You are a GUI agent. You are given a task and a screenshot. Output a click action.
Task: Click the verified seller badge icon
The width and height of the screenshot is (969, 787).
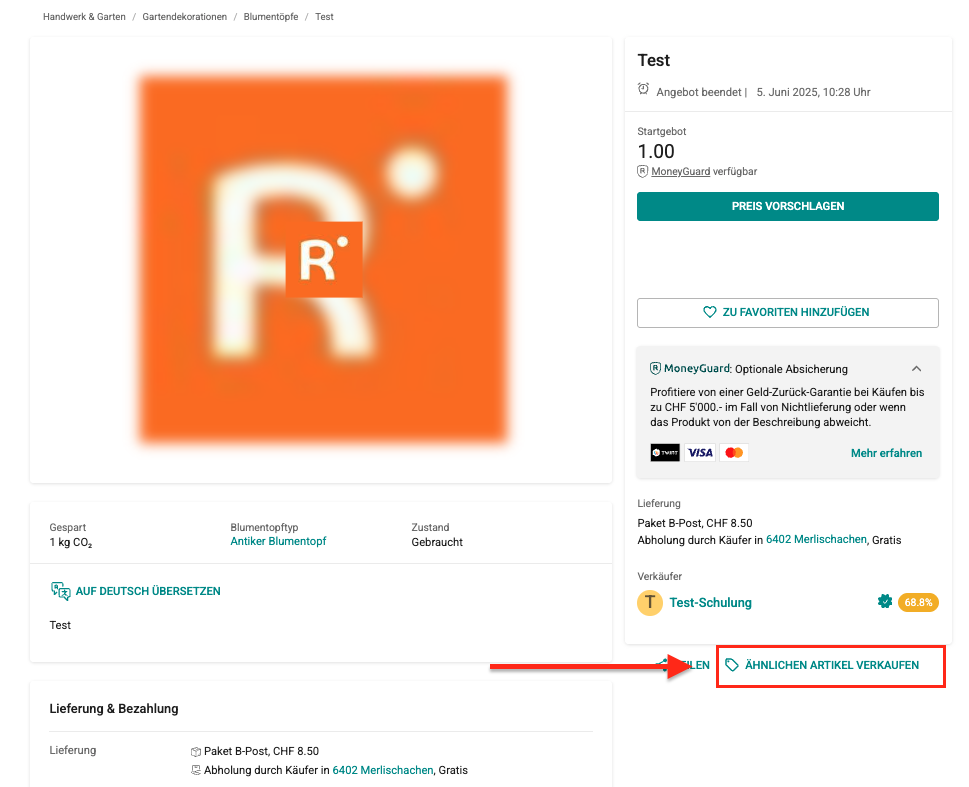point(884,602)
